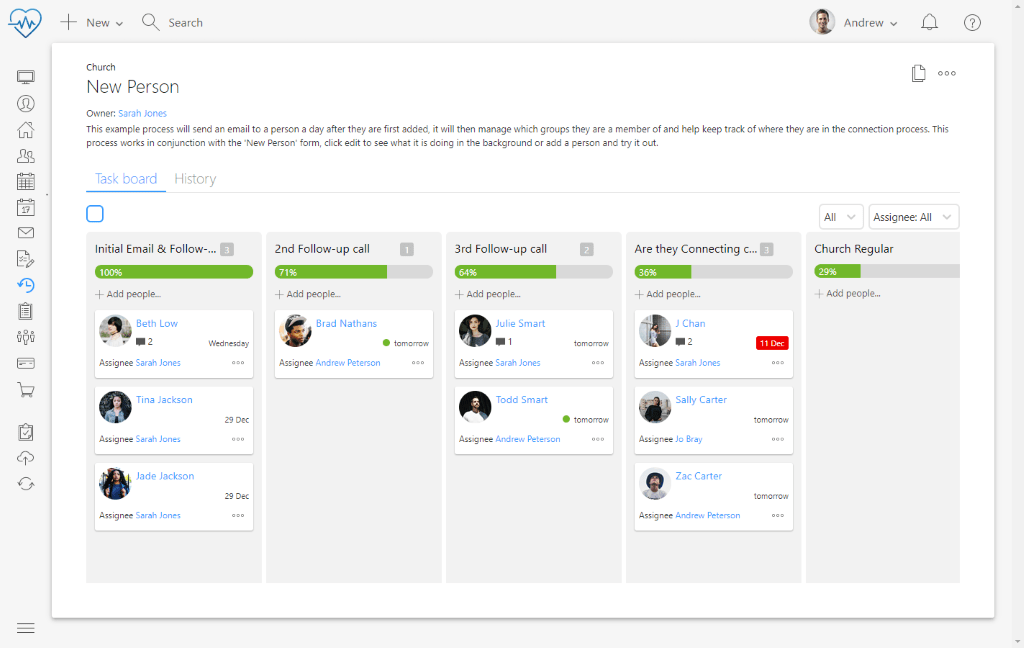Toggle the select-all checkbox above the board
This screenshot has height=648, width=1024.
[x=95, y=213]
